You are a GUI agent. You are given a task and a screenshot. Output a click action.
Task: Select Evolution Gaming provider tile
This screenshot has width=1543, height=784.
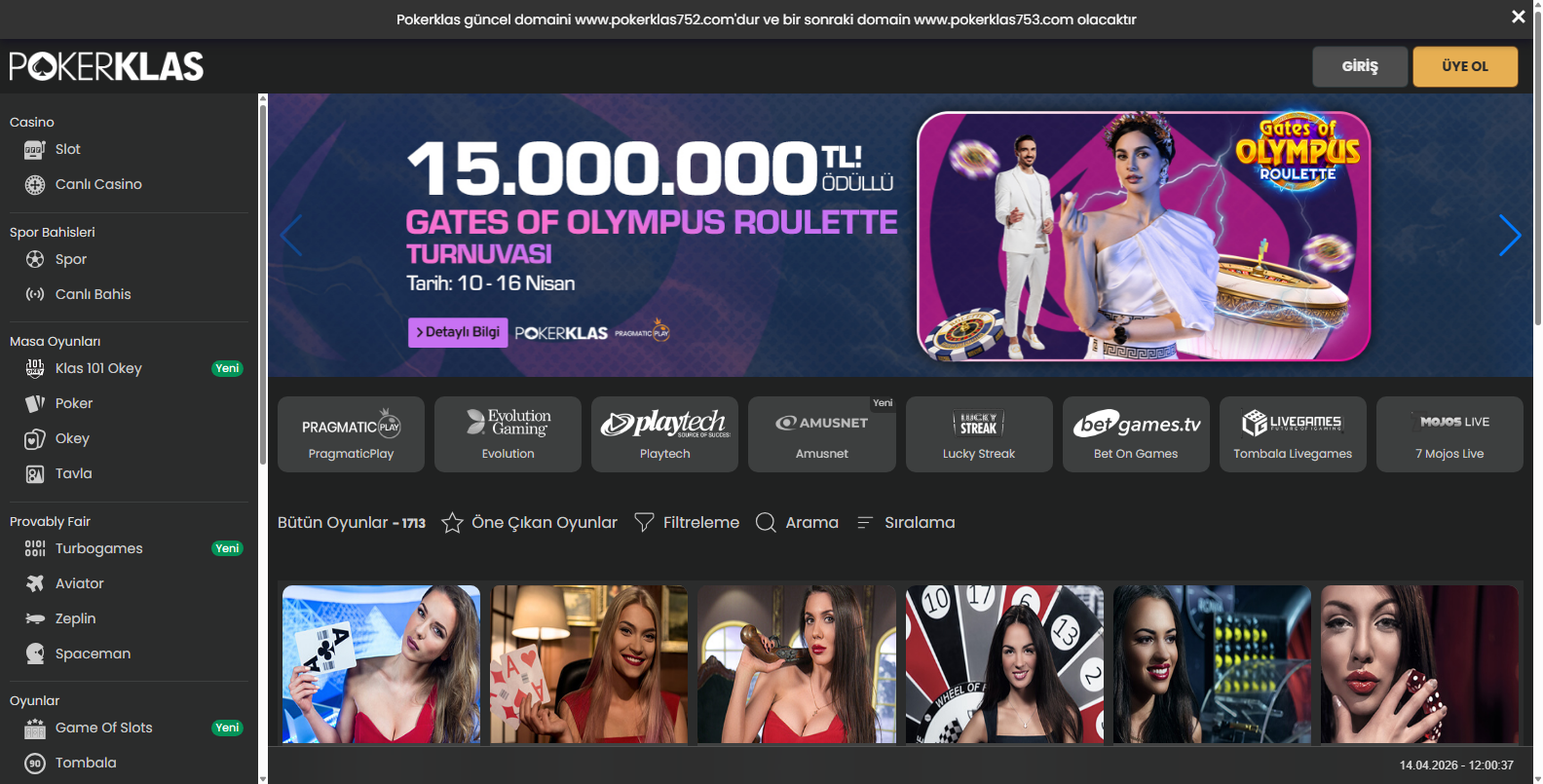coord(508,434)
